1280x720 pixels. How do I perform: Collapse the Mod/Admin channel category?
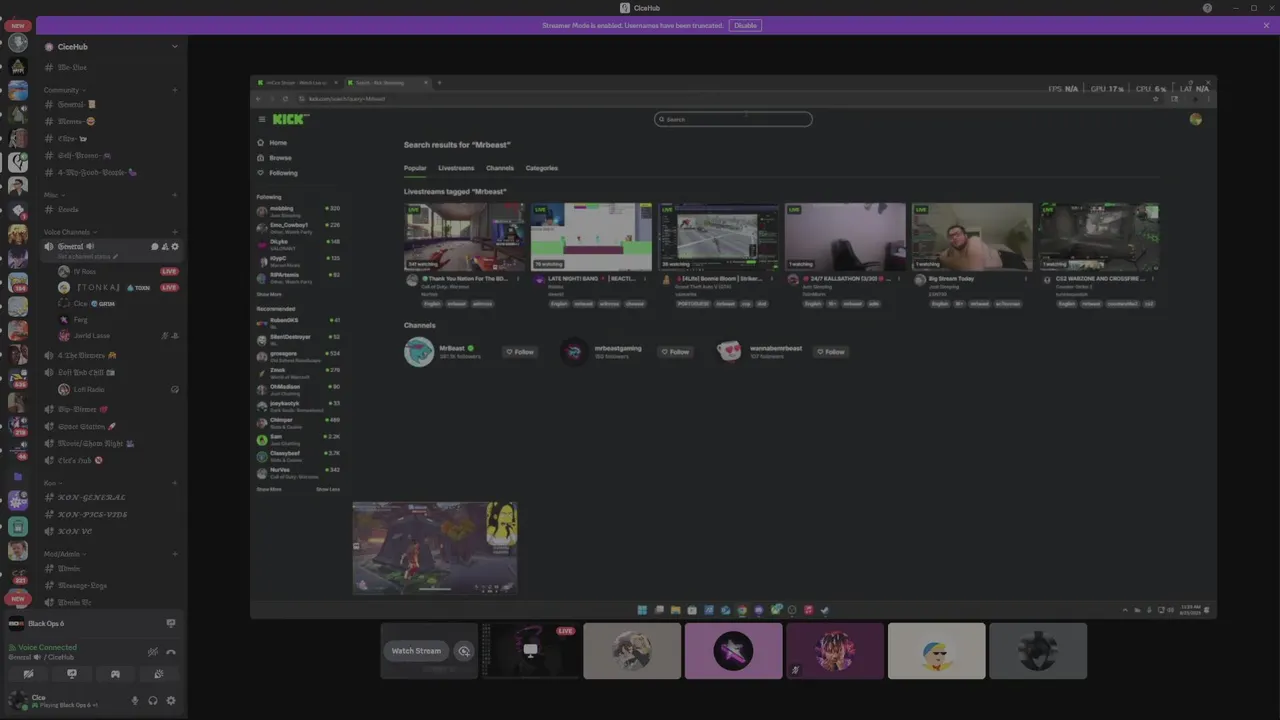click(x=64, y=554)
